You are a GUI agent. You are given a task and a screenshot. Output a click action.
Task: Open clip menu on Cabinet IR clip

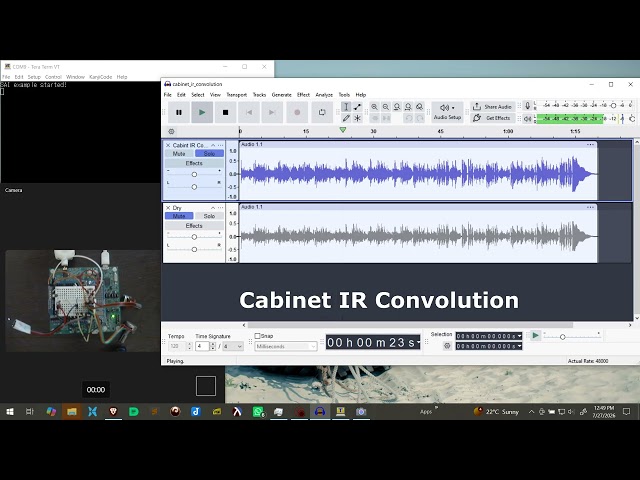(590, 144)
